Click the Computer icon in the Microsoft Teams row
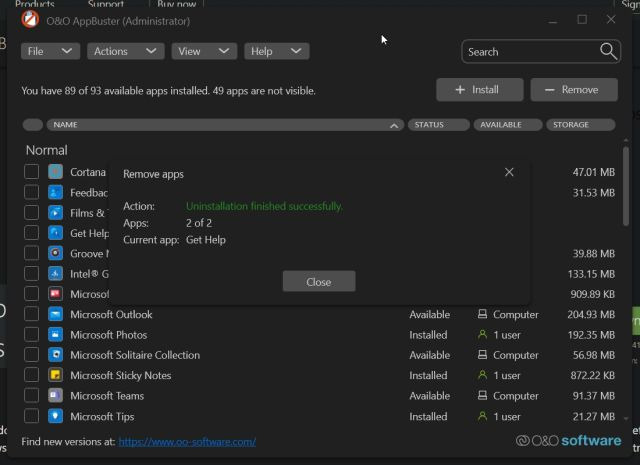This screenshot has width=640, height=465. coord(482,395)
